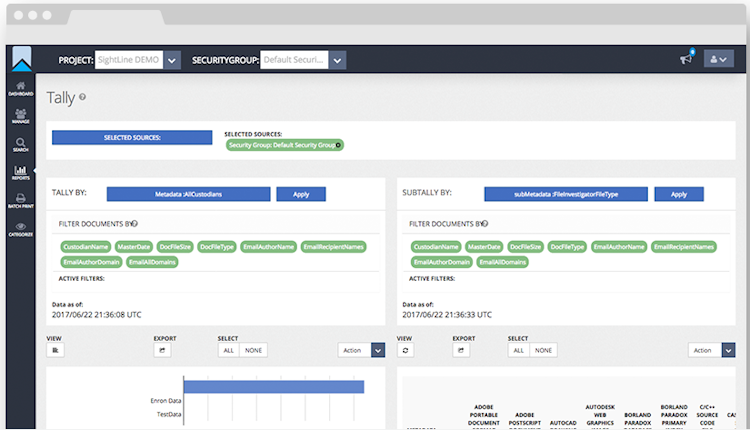Open the Categorize eye icon in sidebar

coord(21,229)
